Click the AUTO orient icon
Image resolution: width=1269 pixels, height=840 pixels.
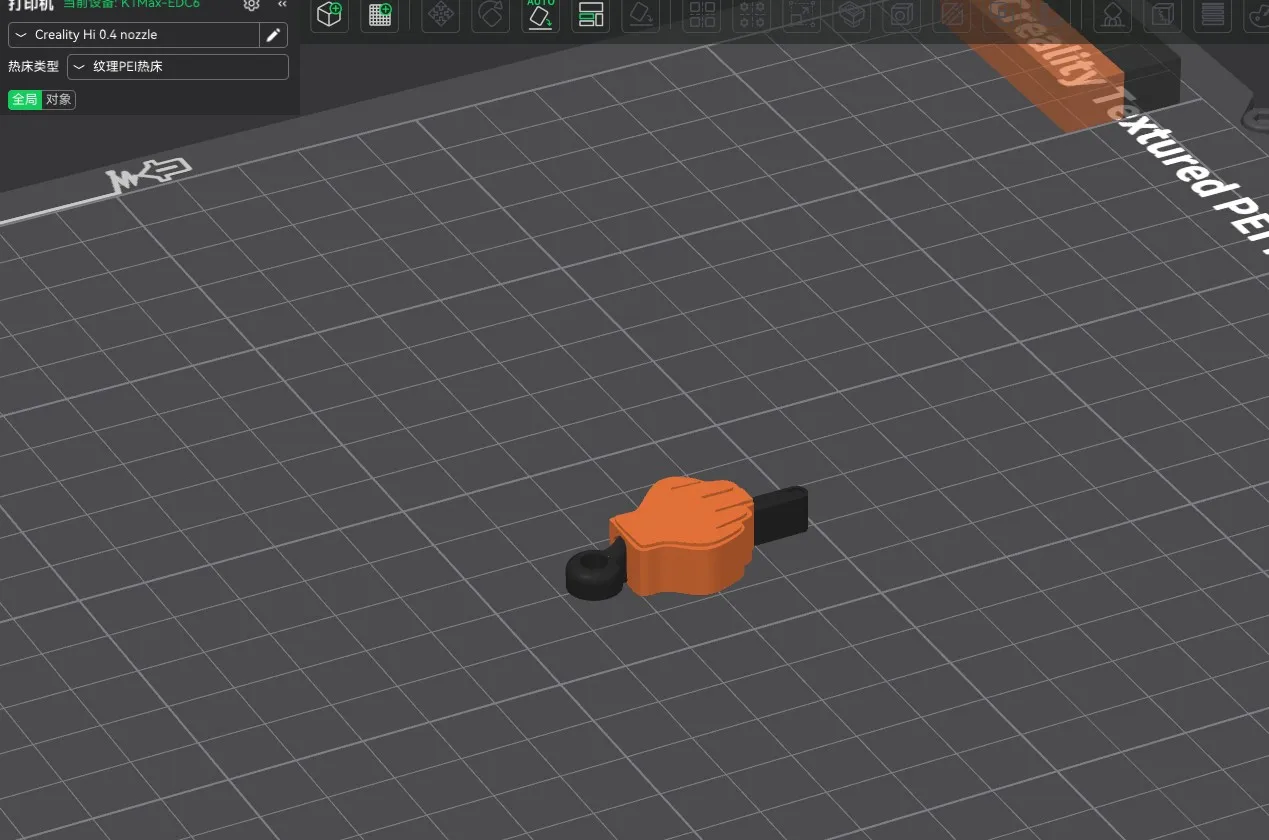pos(540,14)
